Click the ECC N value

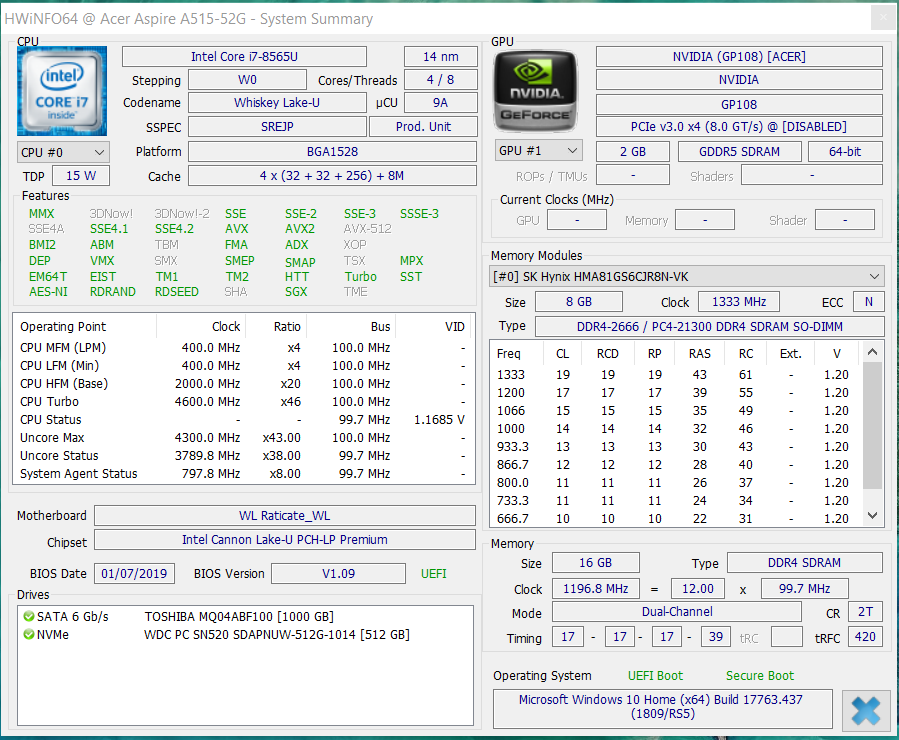click(869, 302)
